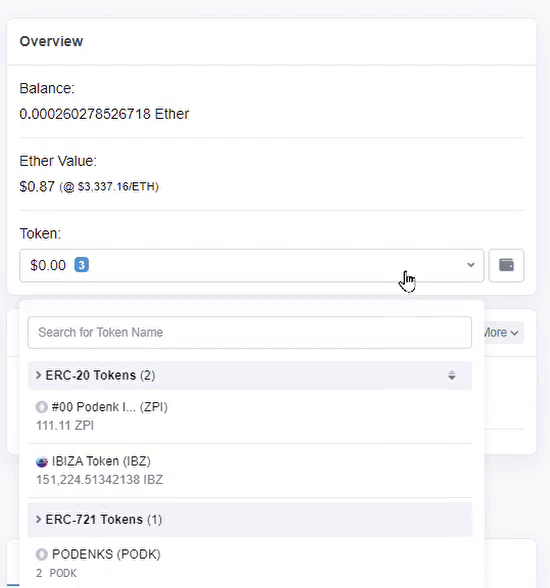
Task: Click the 111.11 ZPI balance text
Action: (x=65, y=426)
